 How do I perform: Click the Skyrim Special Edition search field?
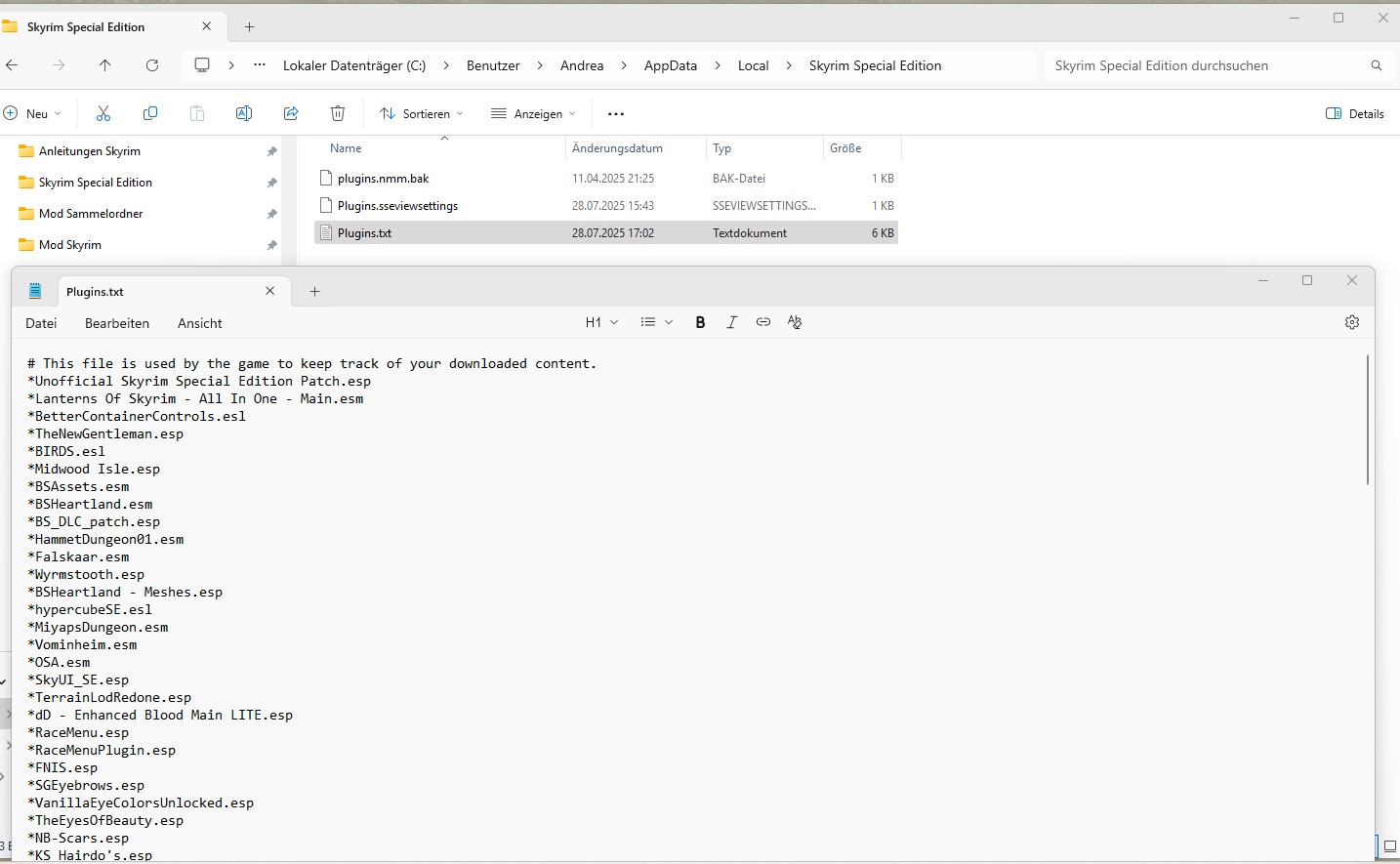tap(1206, 65)
